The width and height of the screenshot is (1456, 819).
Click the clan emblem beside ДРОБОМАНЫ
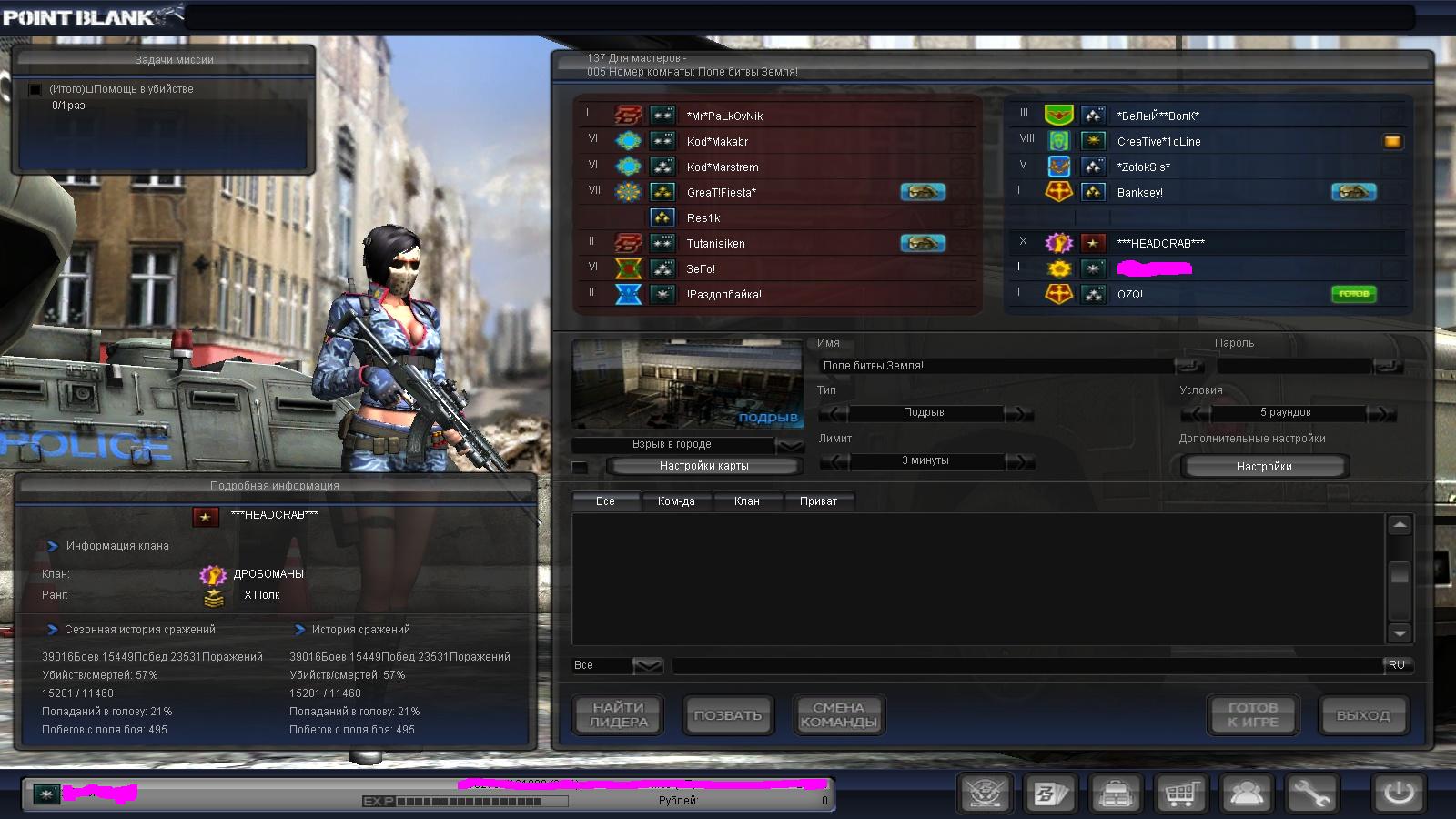213,574
